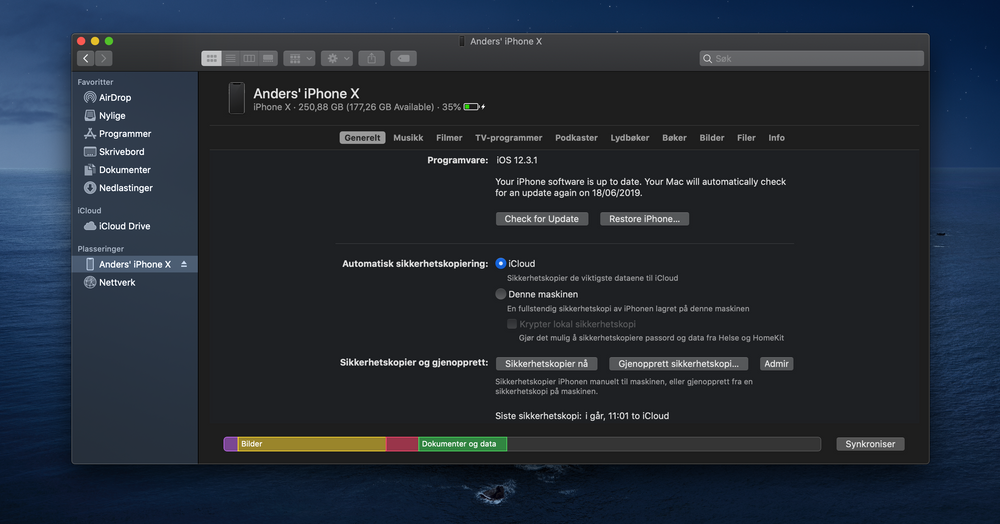Click Check for Update button
Image resolution: width=1000 pixels, height=524 pixels.
pos(541,219)
